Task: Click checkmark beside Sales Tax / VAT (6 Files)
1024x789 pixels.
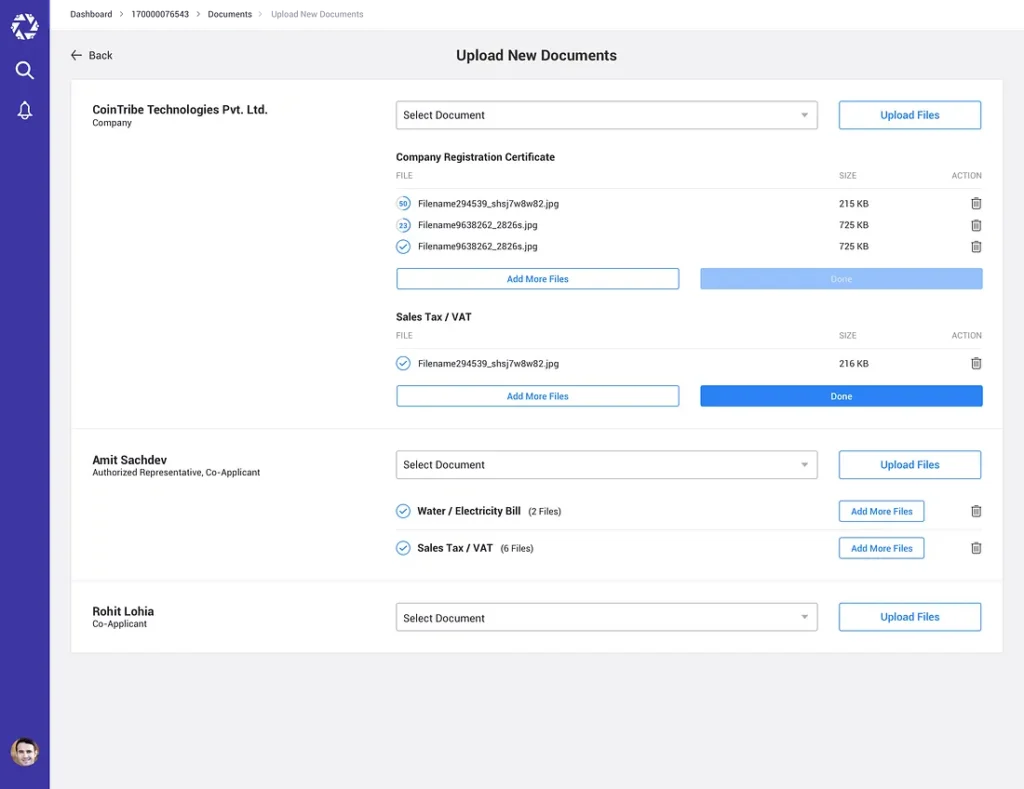Action: (x=403, y=548)
